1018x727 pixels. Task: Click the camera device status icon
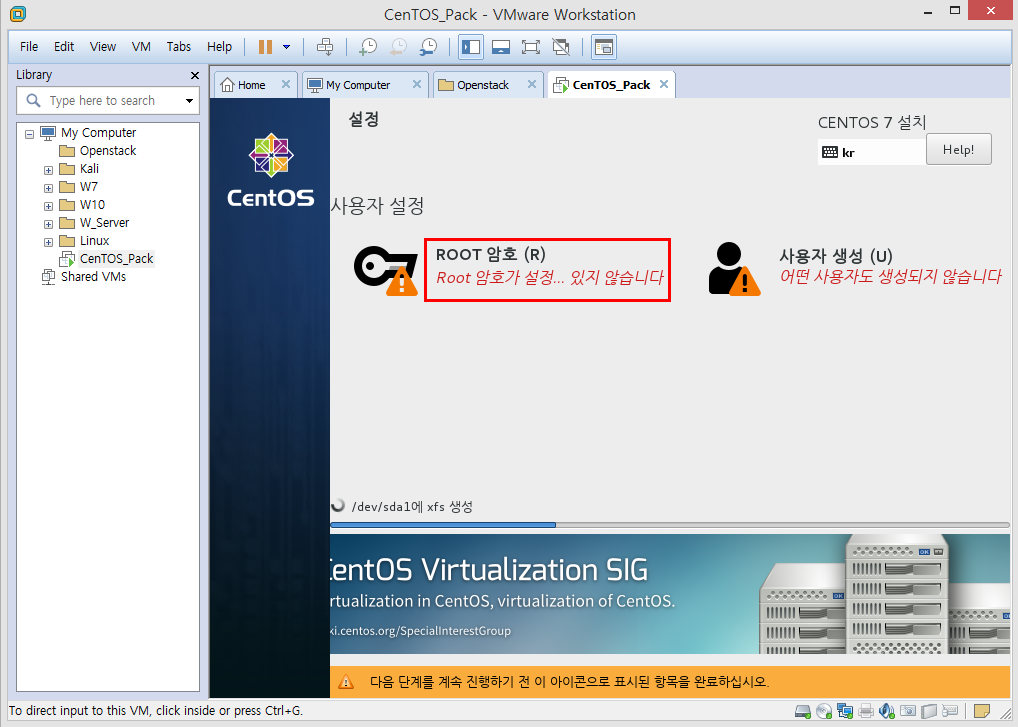tap(908, 711)
